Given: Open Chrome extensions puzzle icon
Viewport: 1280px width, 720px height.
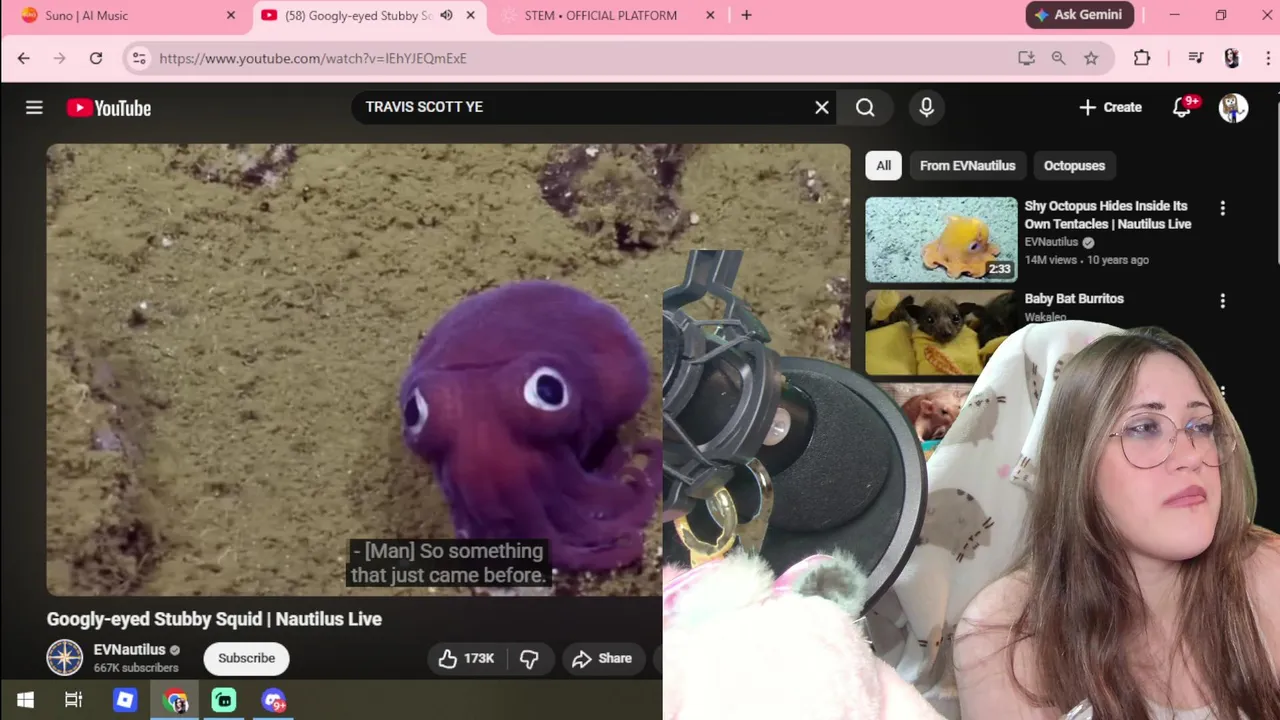Looking at the screenshot, I should pos(1142,58).
